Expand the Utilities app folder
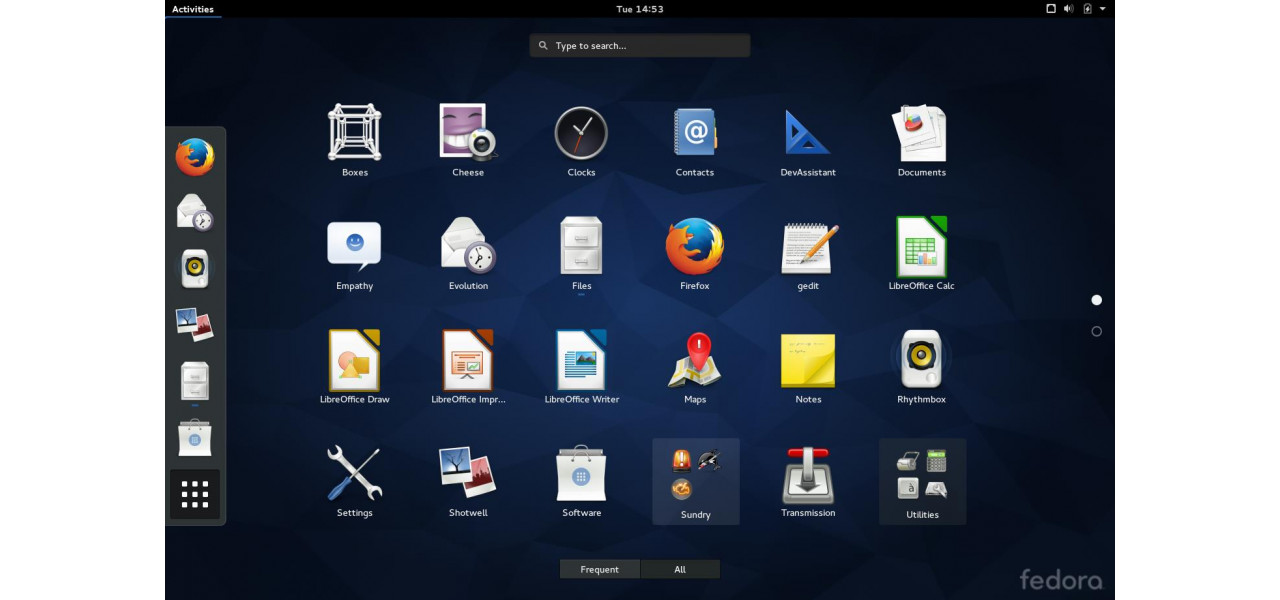The height and width of the screenshot is (600, 1280). pos(922,481)
